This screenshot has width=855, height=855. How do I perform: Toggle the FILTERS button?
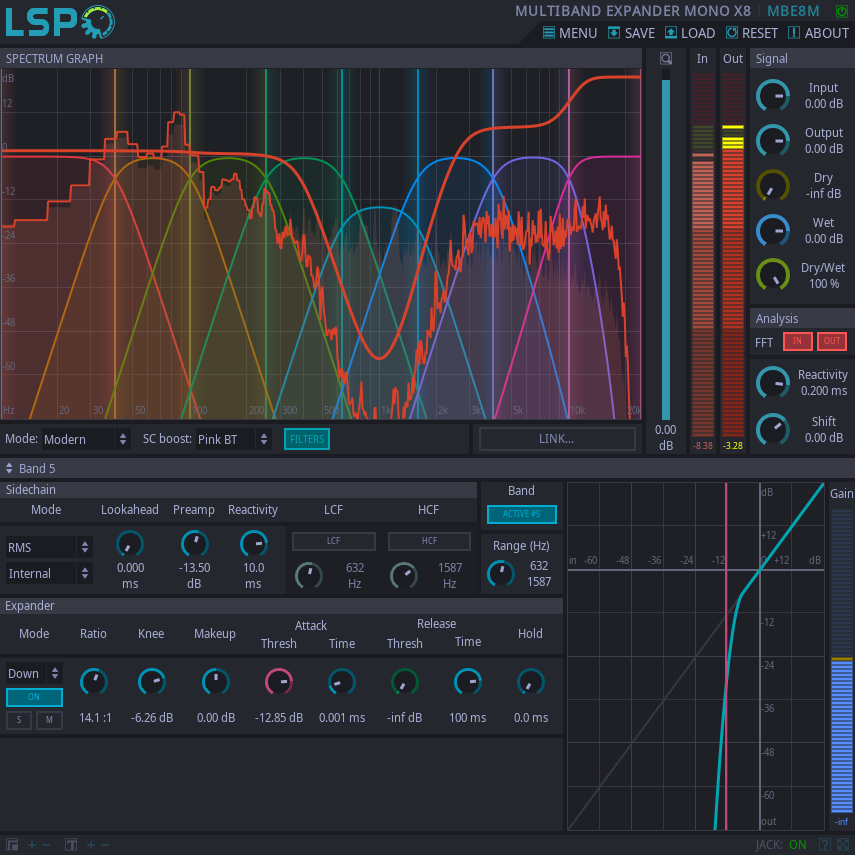(x=306, y=439)
